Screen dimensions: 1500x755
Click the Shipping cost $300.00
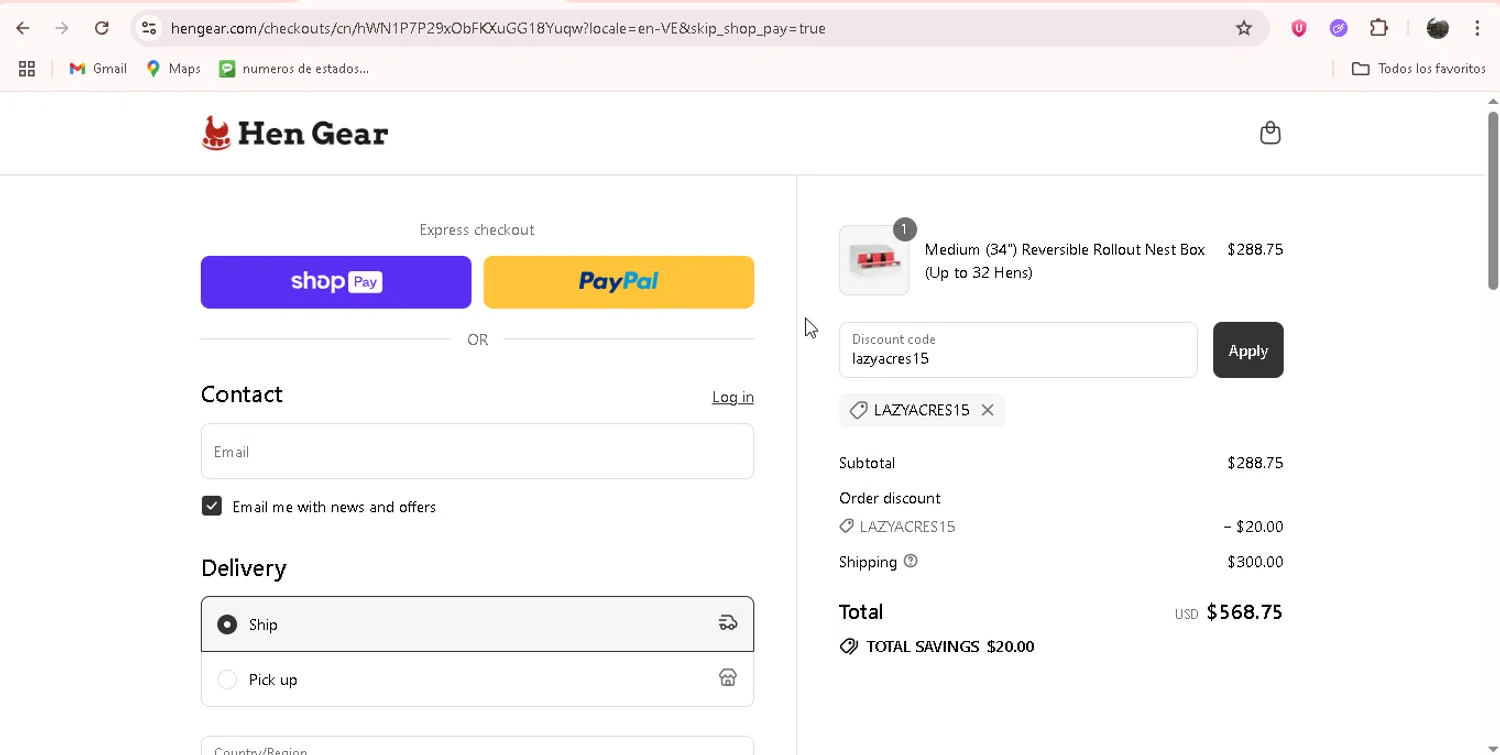coord(1255,562)
